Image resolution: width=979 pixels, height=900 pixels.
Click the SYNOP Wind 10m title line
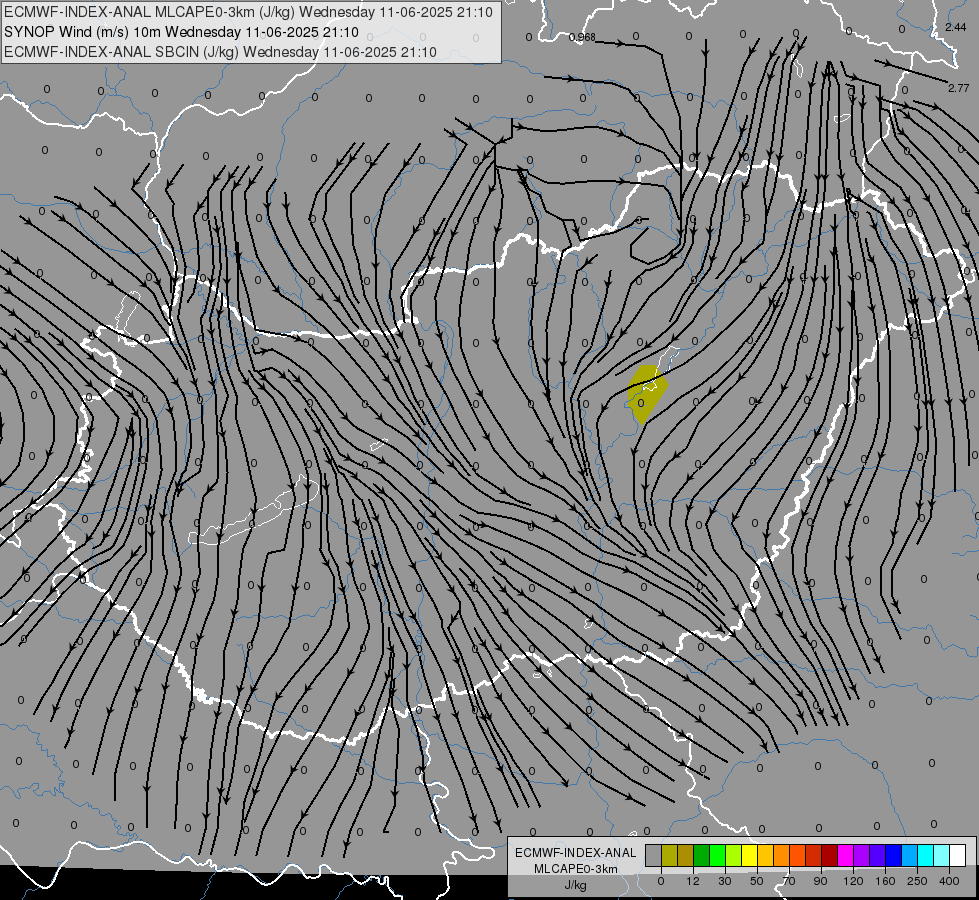(181, 32)
